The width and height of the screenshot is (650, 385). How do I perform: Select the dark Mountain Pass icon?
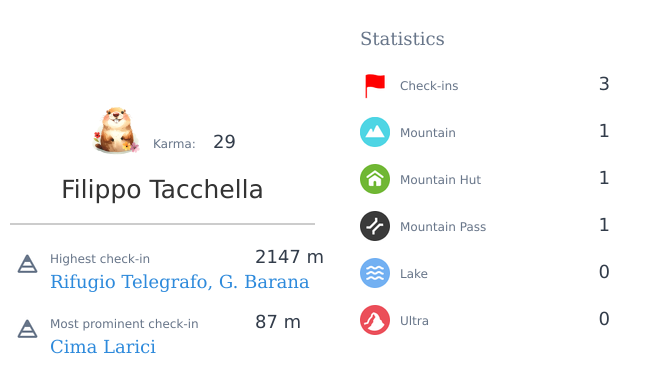click(x=375, y=226)
